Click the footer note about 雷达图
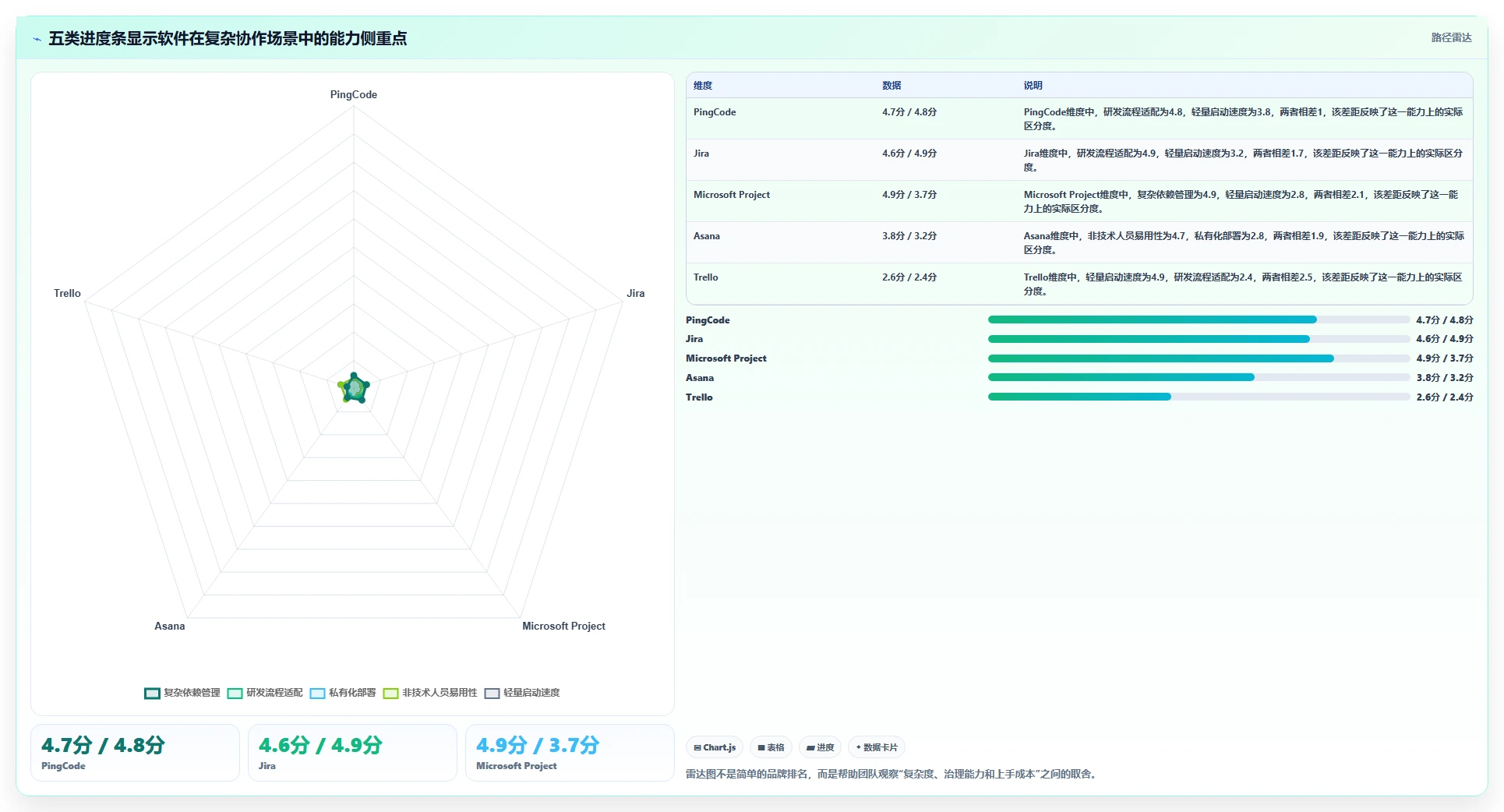Viewport: 1504px width, 812px height. click(893, 774)
